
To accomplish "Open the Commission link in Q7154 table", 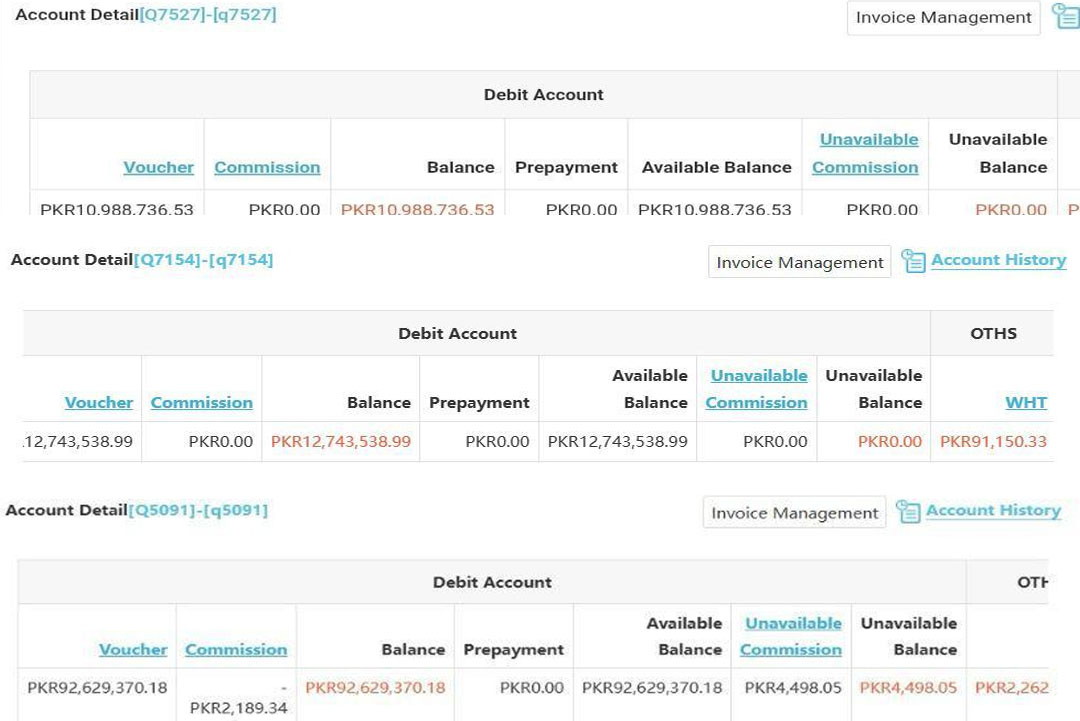I will click(x=201, y=402).
